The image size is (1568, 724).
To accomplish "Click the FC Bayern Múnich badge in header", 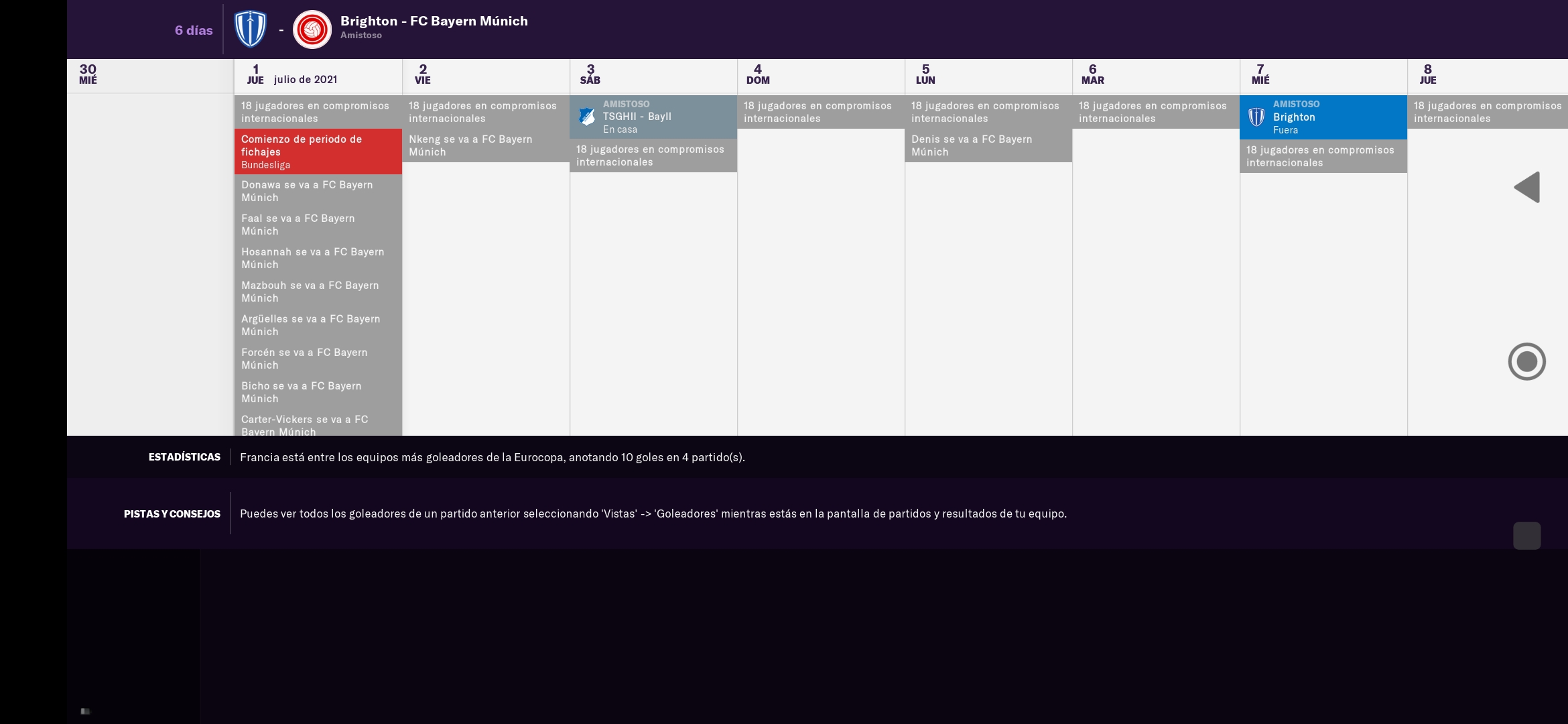I will click(x=312, y=29).
